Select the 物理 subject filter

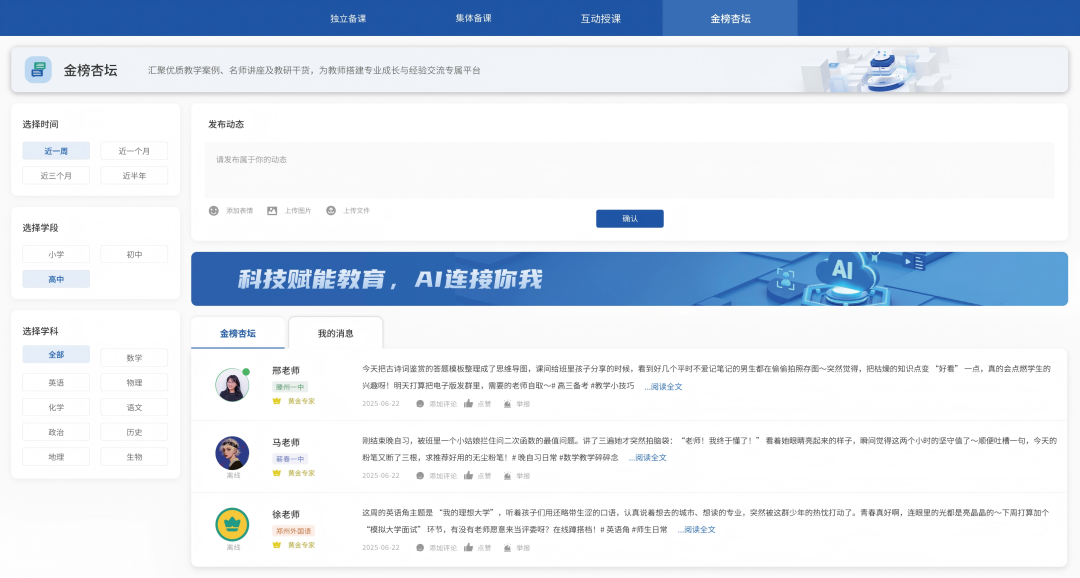click(134, 382)
